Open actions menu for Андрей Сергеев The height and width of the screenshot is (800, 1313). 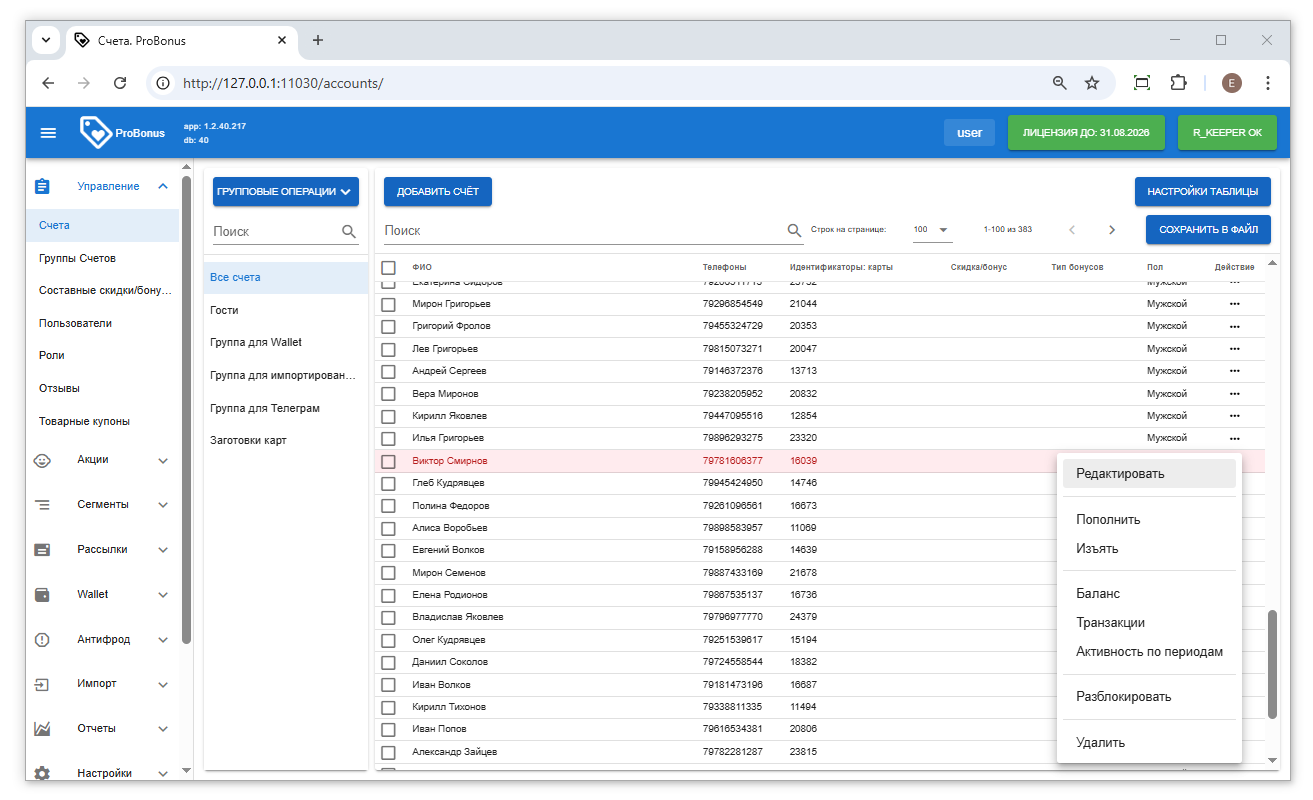pyautogui.click(x=1234, y=371)
